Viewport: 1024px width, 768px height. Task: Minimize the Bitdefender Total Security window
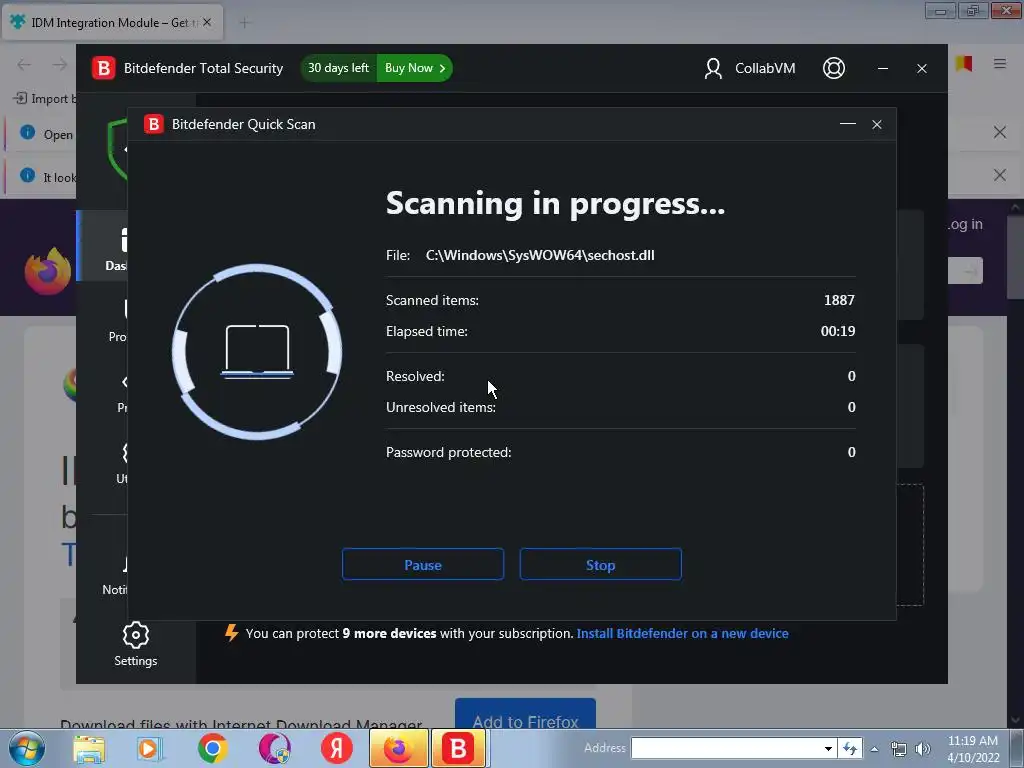pyautogui.click(x=883, y=68)
